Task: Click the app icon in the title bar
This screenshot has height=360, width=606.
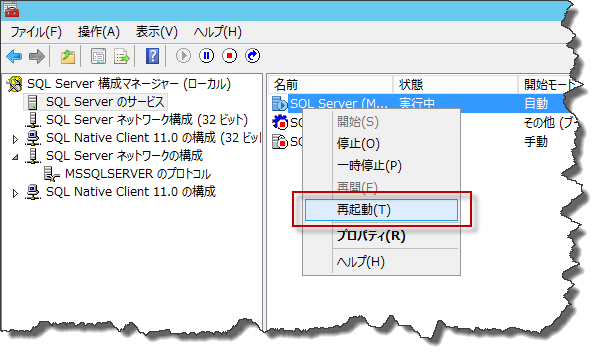Action: (11, 10)
